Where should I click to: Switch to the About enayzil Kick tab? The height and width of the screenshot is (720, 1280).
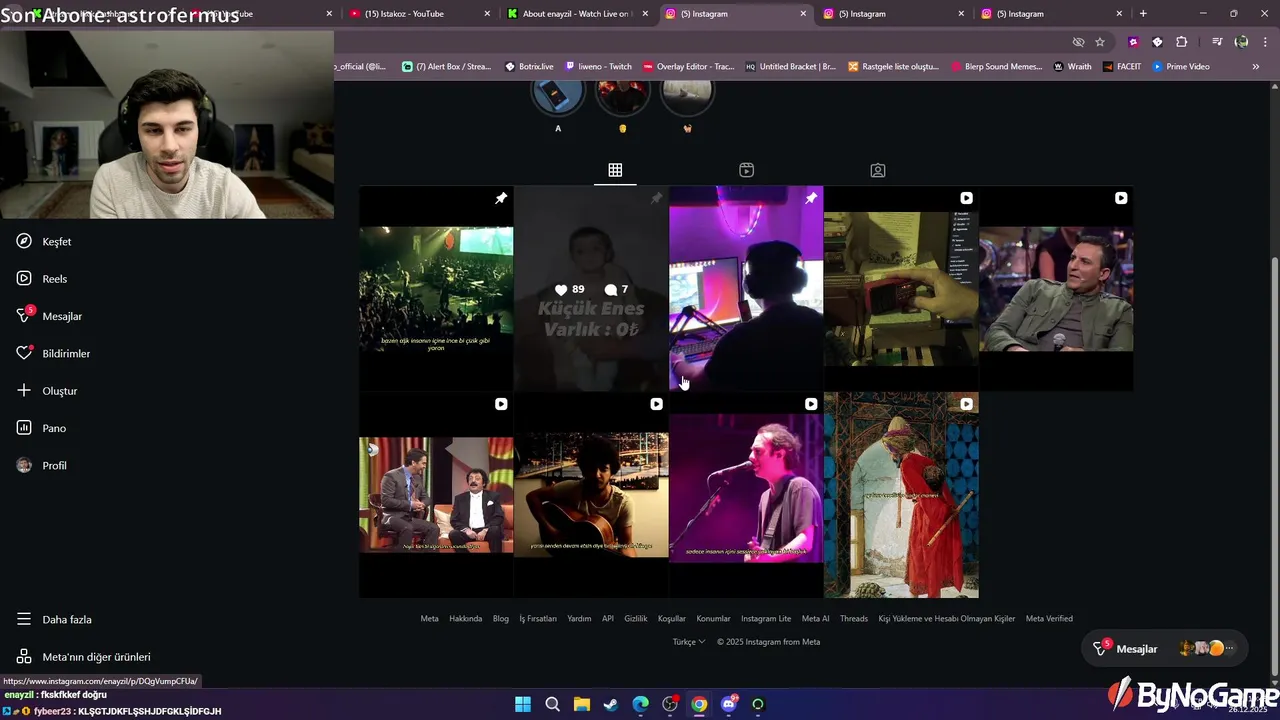coord(577,14)
